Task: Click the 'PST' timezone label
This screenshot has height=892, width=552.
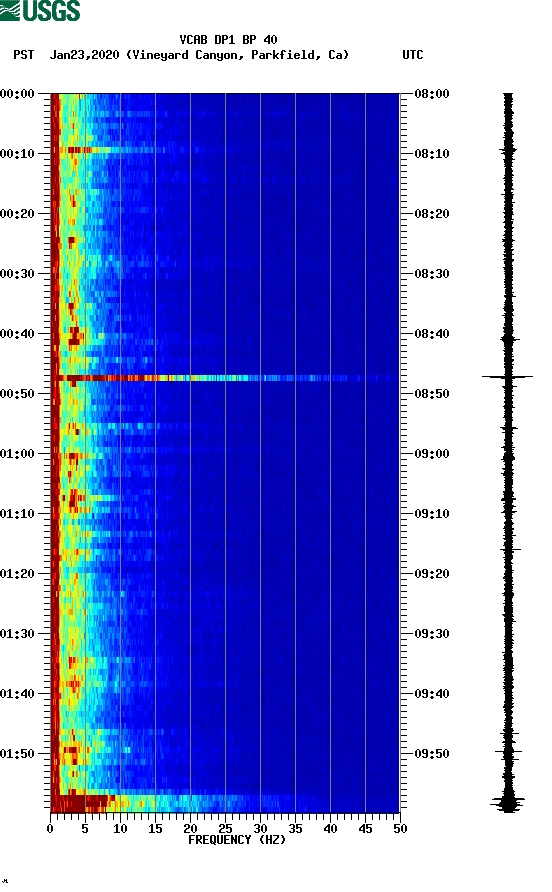Action: 24,55
